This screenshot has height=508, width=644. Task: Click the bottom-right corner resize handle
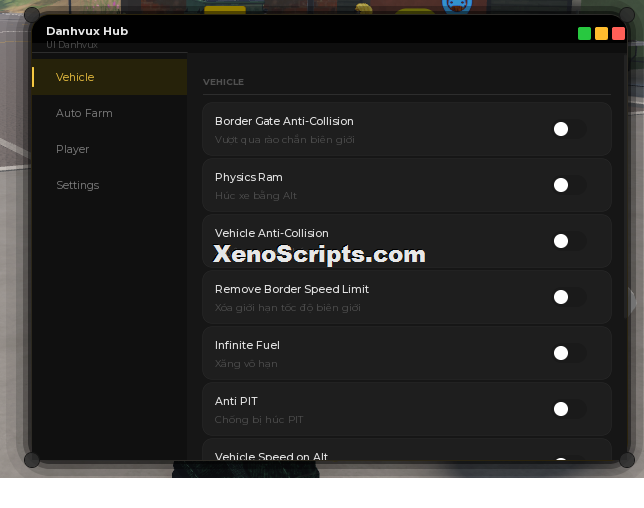tap(627, 460)
